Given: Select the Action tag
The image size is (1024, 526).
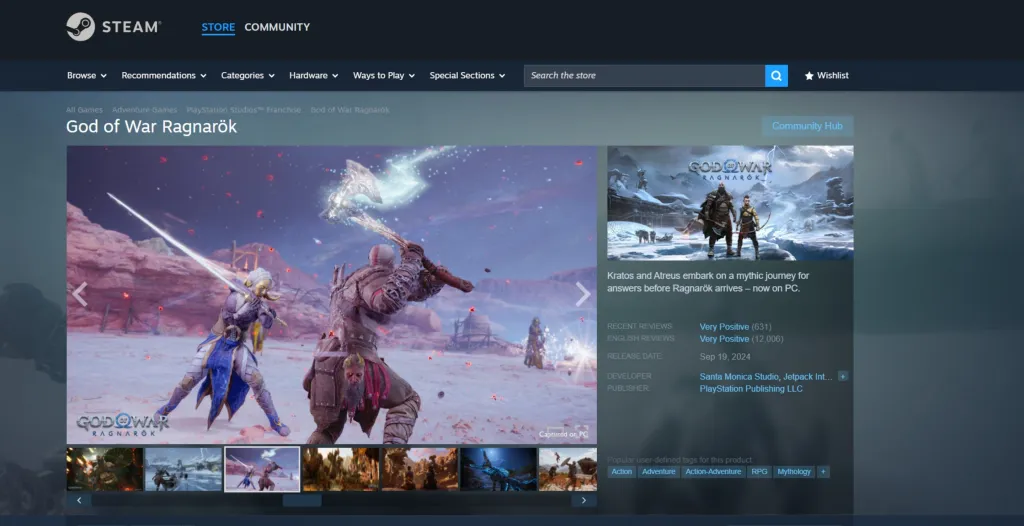Looking at the screenshot, I should coord(622,472).
